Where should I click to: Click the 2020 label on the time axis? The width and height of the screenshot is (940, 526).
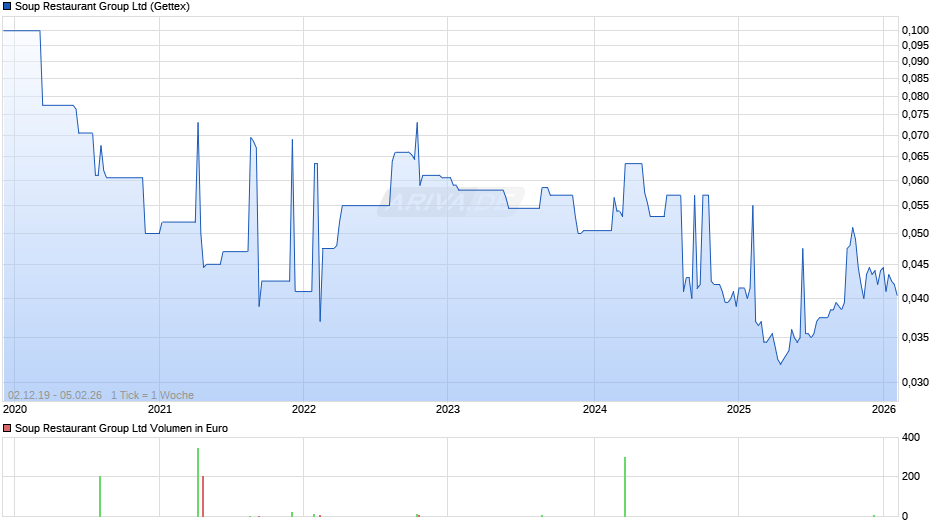click(15, 409)
